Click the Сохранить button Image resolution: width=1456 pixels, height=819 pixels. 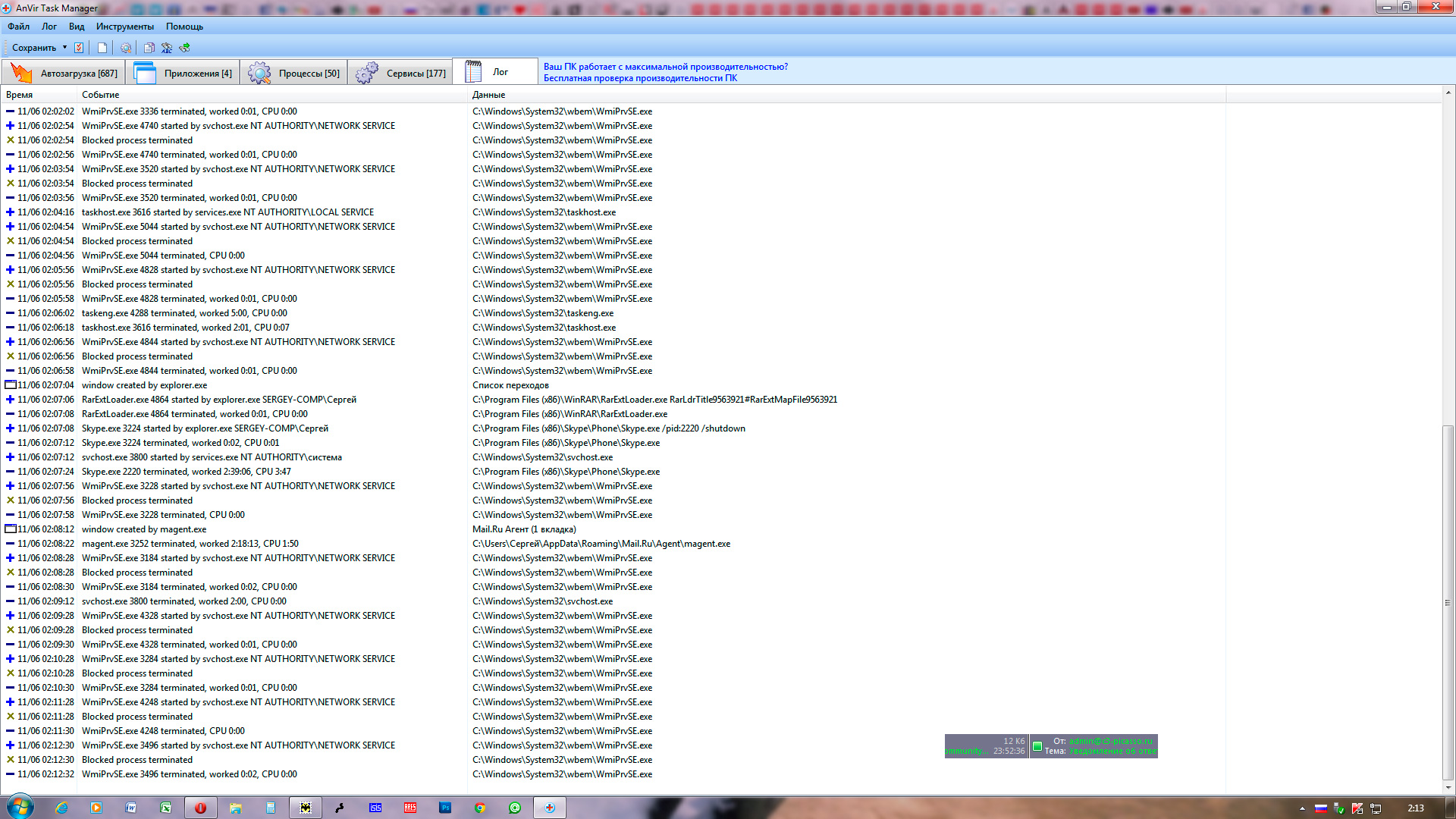34,48
